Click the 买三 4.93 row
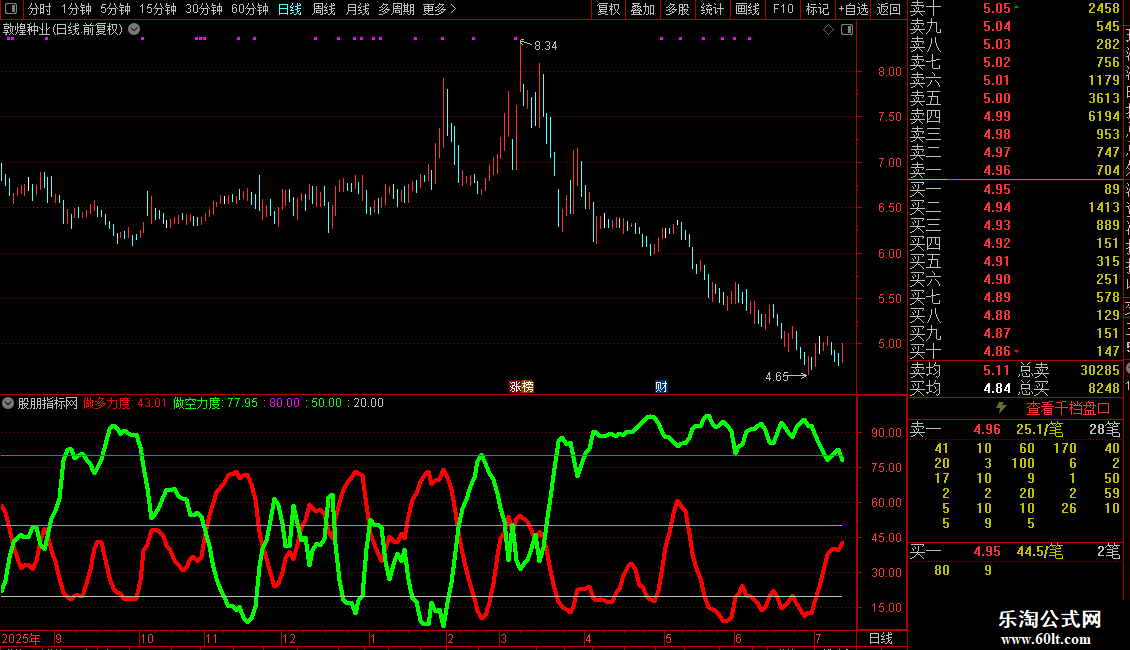1130x650 pixels. pos(1015,225)
